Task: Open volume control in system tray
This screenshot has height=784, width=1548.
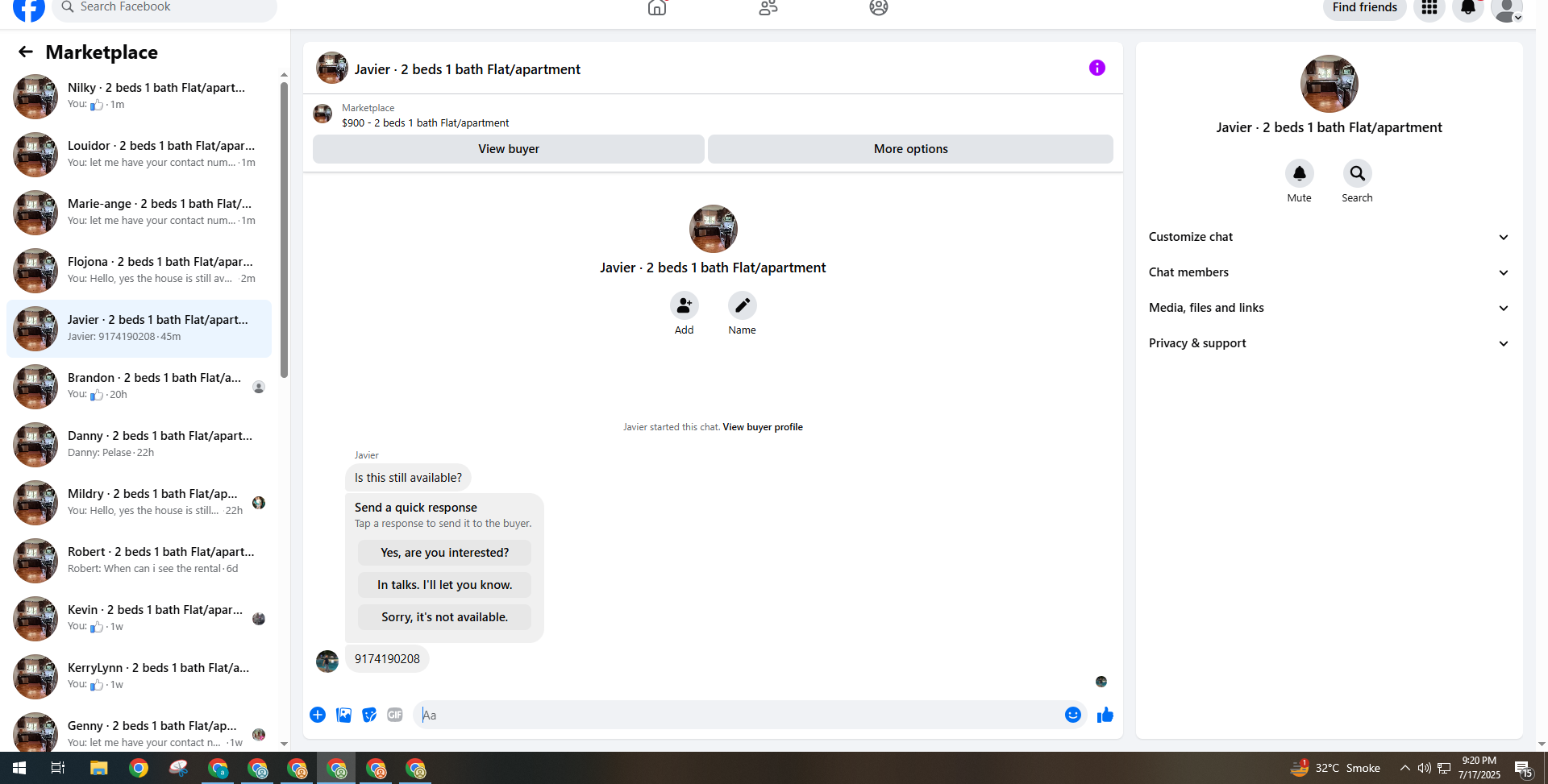Action: click(x=1424, y=768)
